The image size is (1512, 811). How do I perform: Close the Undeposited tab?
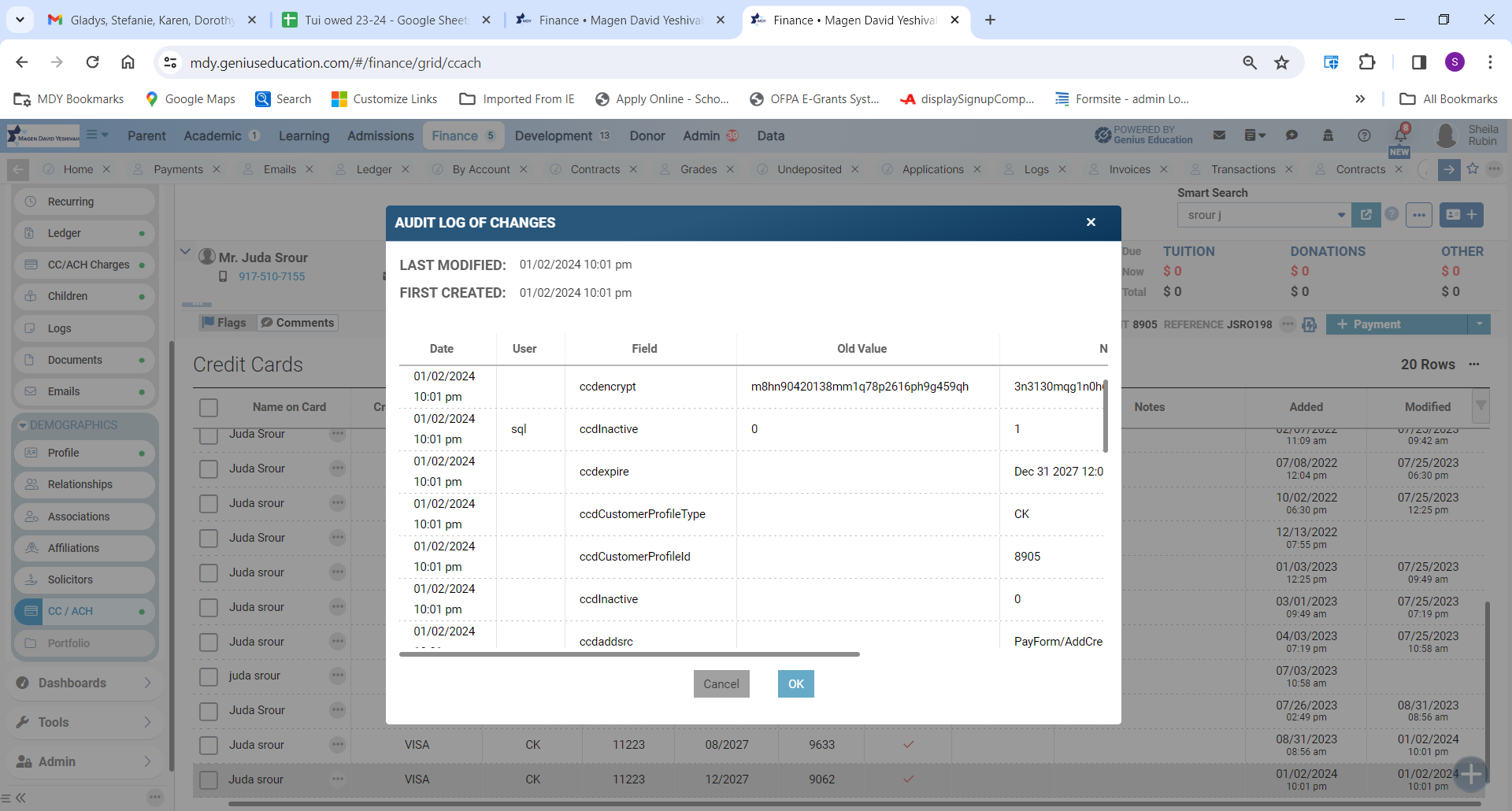pyautogui.click(x=855, y=169)
